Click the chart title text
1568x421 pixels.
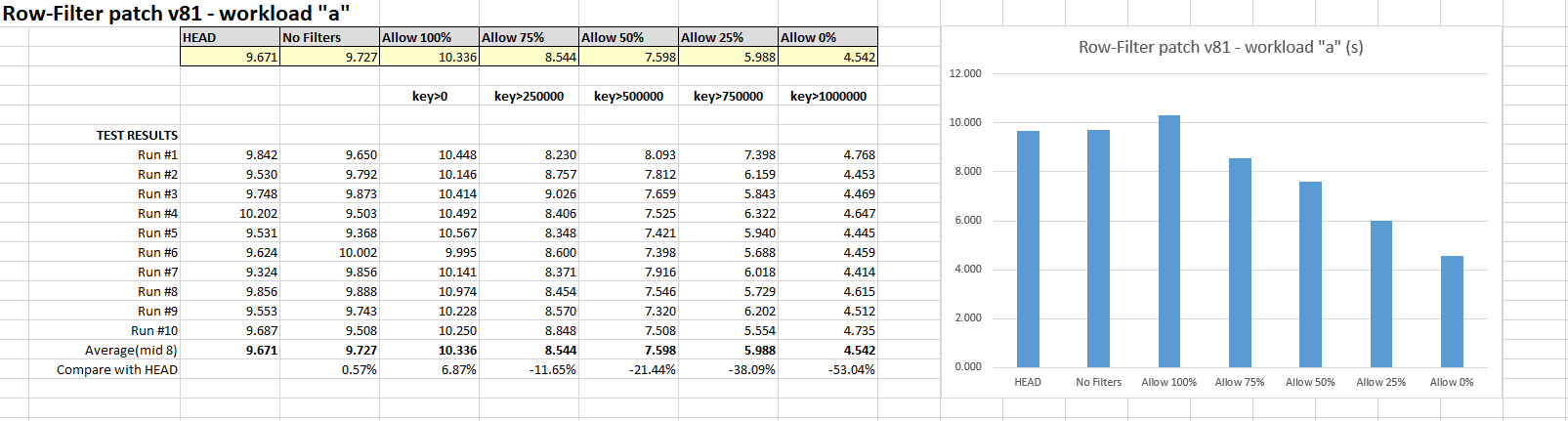click(1220, 47)
